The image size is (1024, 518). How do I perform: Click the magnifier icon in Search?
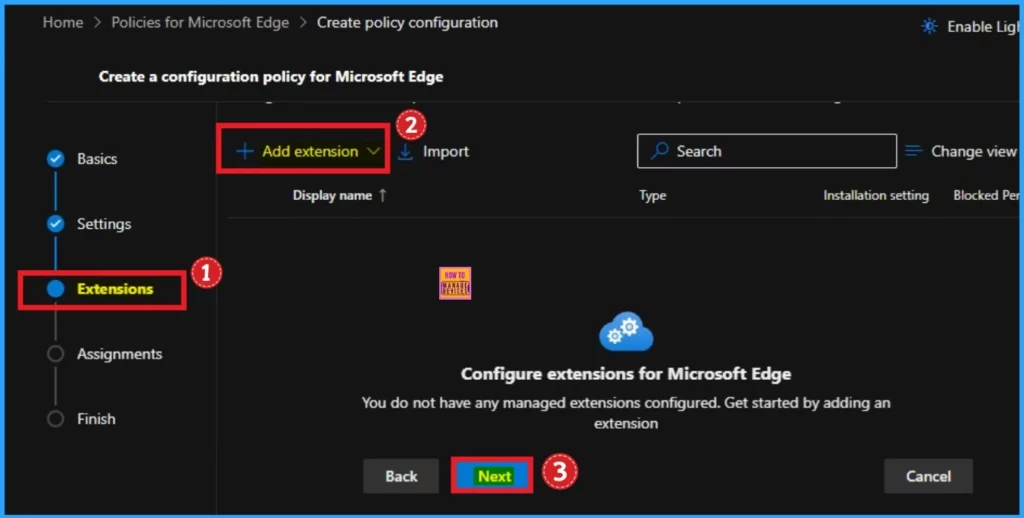pos(660,151)
